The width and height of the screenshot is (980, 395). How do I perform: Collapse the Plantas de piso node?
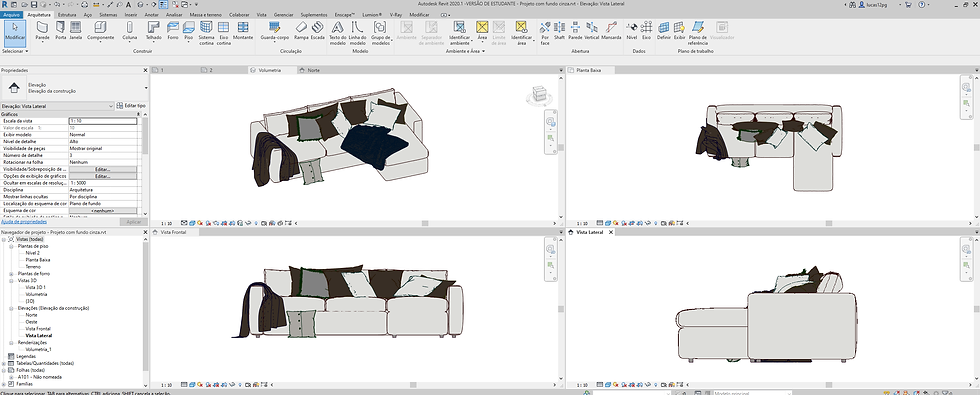pos(11,246)
